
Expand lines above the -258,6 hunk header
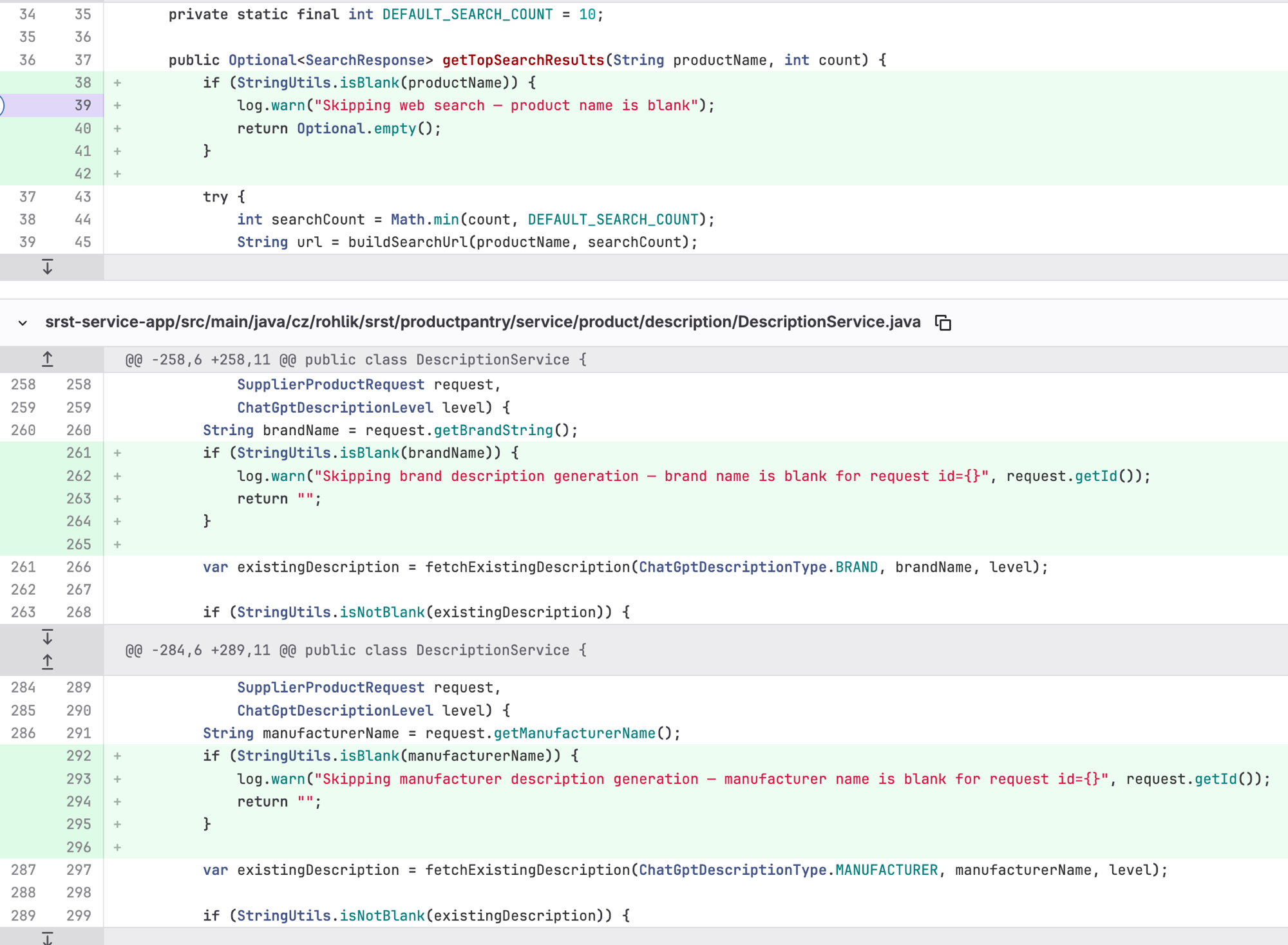[48, 359]
